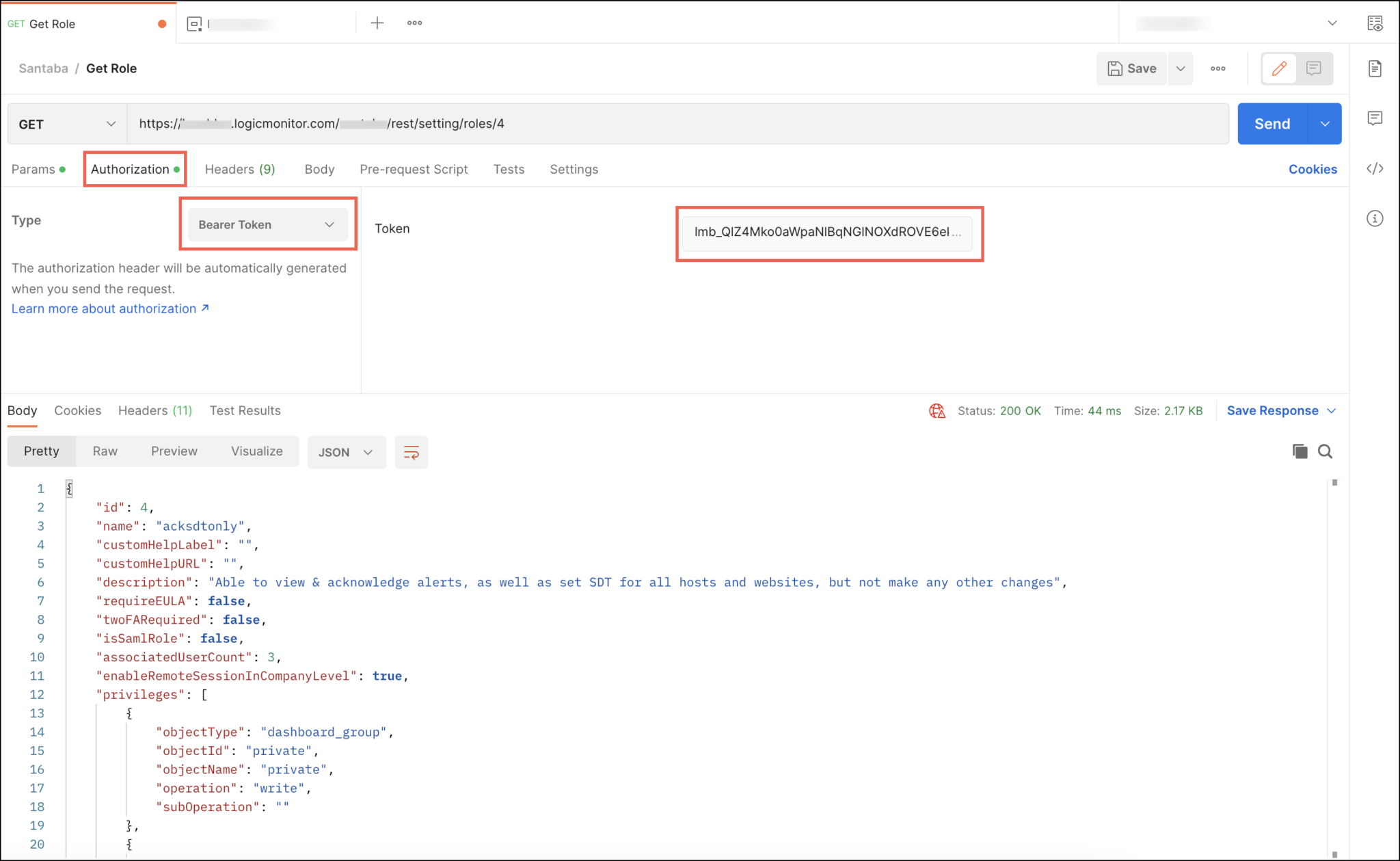Switch to comment mode icon

point(1313,68)
